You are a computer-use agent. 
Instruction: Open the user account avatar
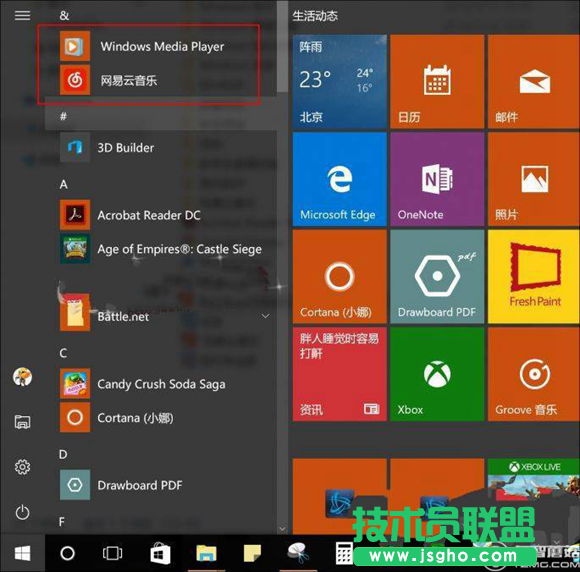point(22,377)
